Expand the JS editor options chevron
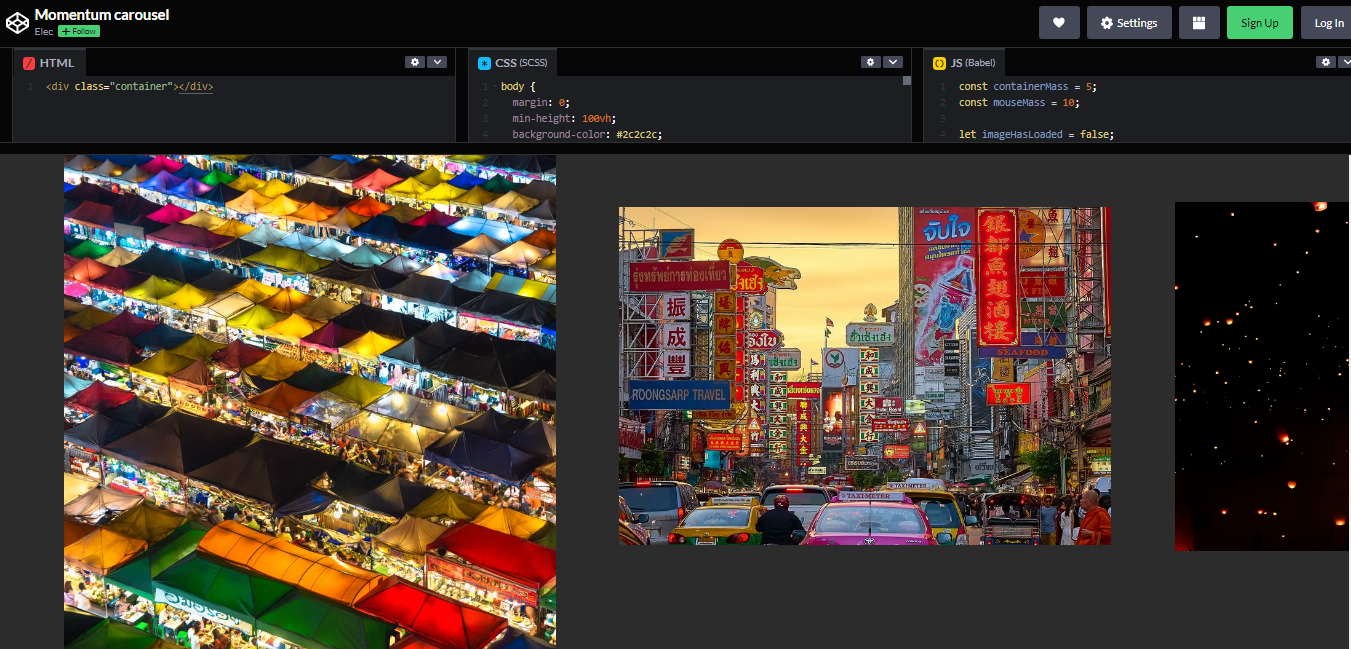1351x649 pixels. [x=1345, y=61]
